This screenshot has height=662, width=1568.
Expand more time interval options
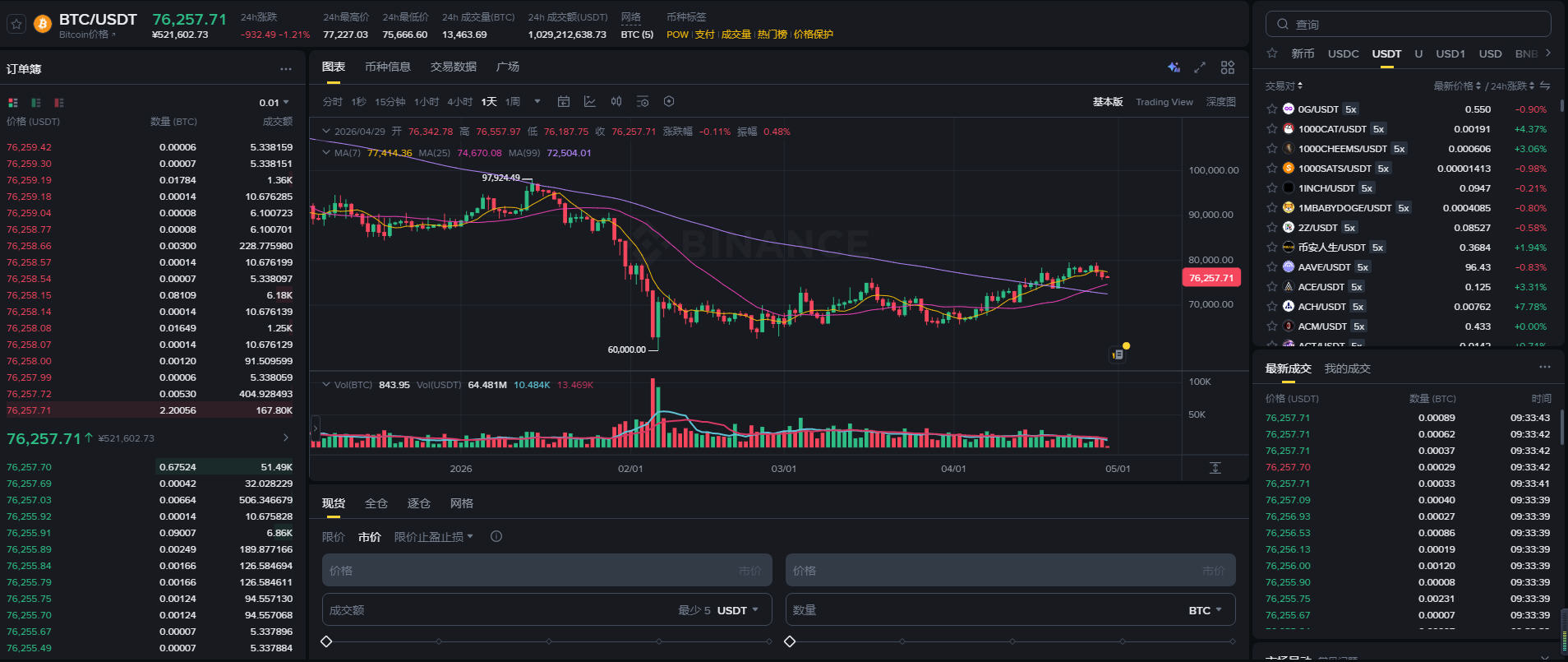coord(537,101)
